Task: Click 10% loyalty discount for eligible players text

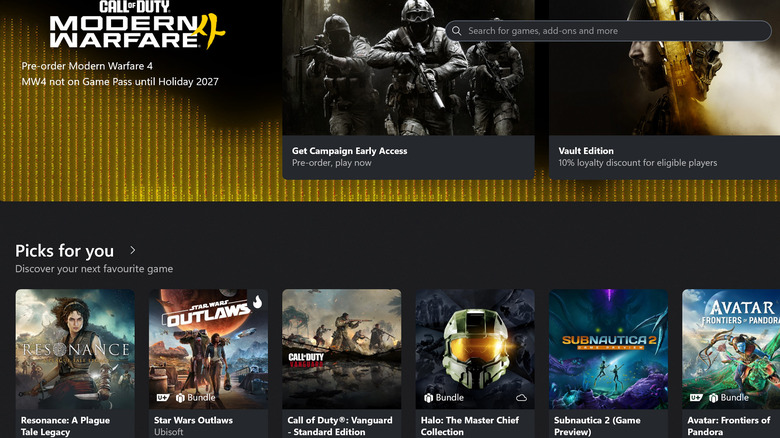Action: point(638,163)
